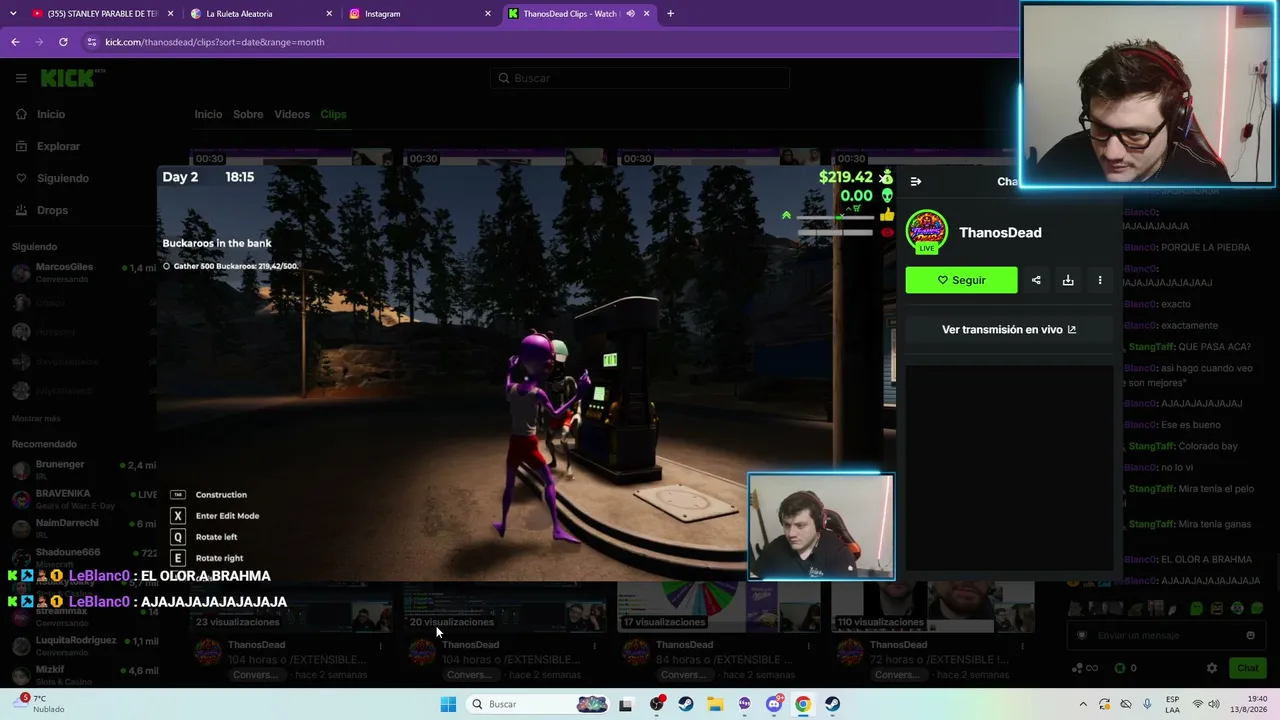Viewport: 1280px width, 720px height.
Task: Click the Chrome back arrow
Action: [x=15, y=42]
